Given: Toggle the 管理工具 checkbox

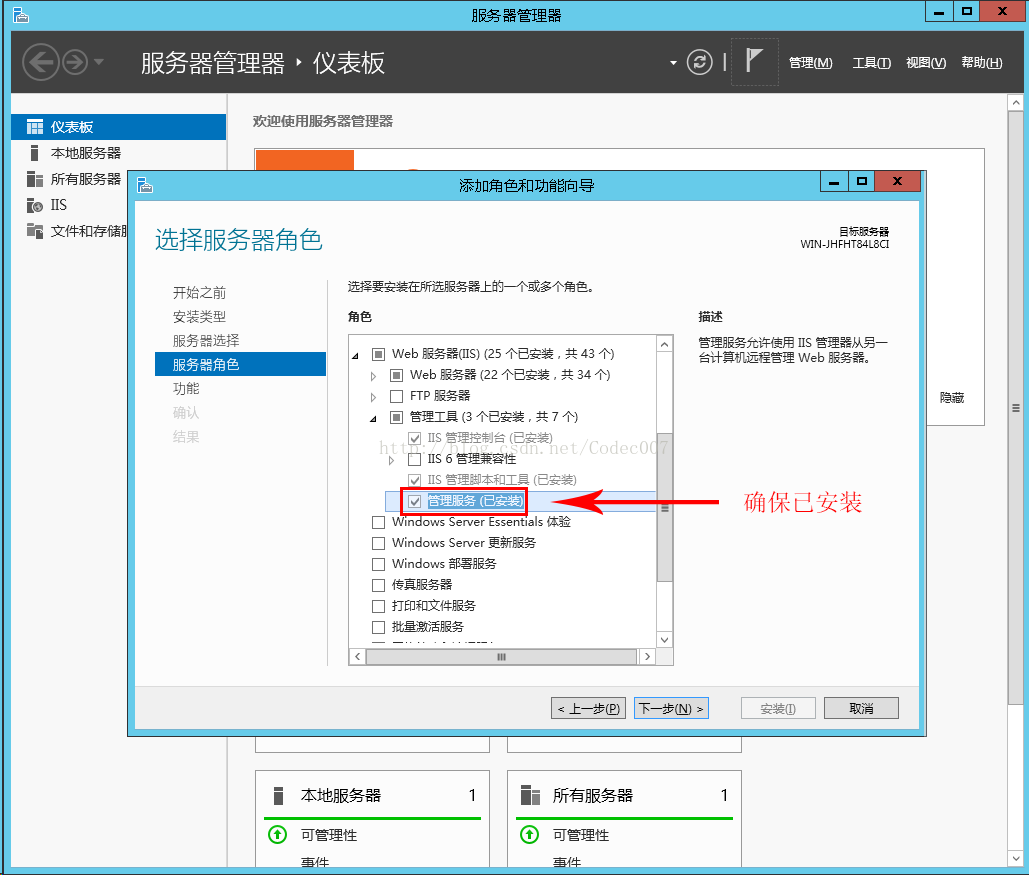Looking at the screenshot, I should [x=396, y=417].
